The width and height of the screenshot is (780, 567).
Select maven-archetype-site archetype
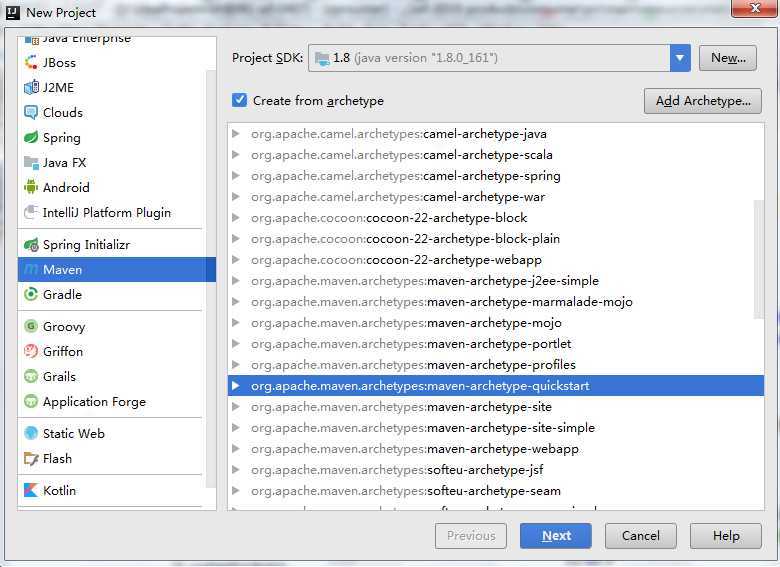tap(496, 407)
